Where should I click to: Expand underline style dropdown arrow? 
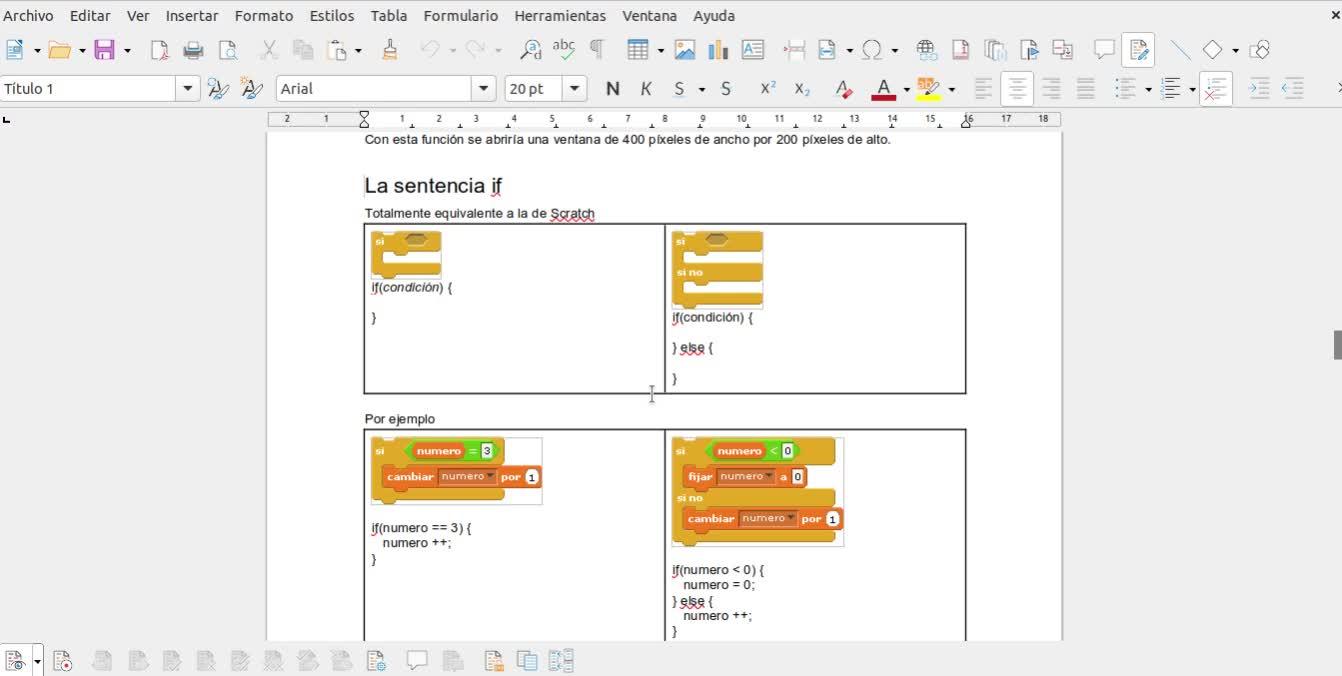pos(701,89)
